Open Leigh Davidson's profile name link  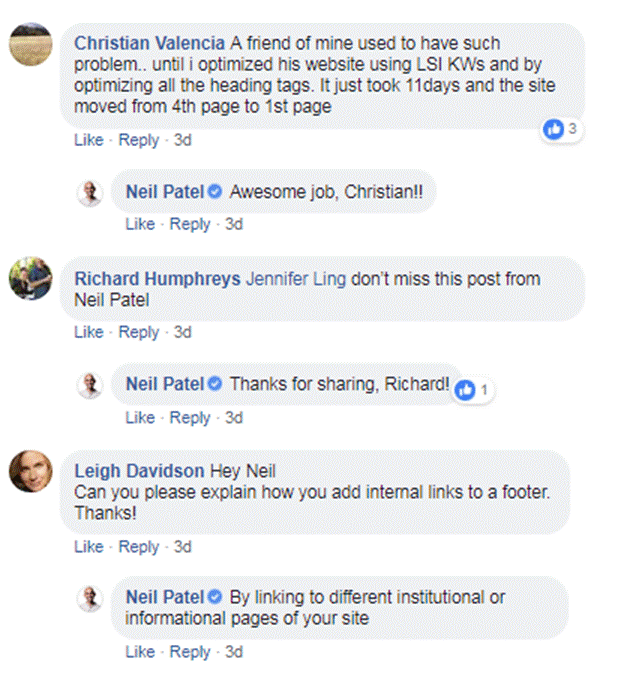(139, 471)
